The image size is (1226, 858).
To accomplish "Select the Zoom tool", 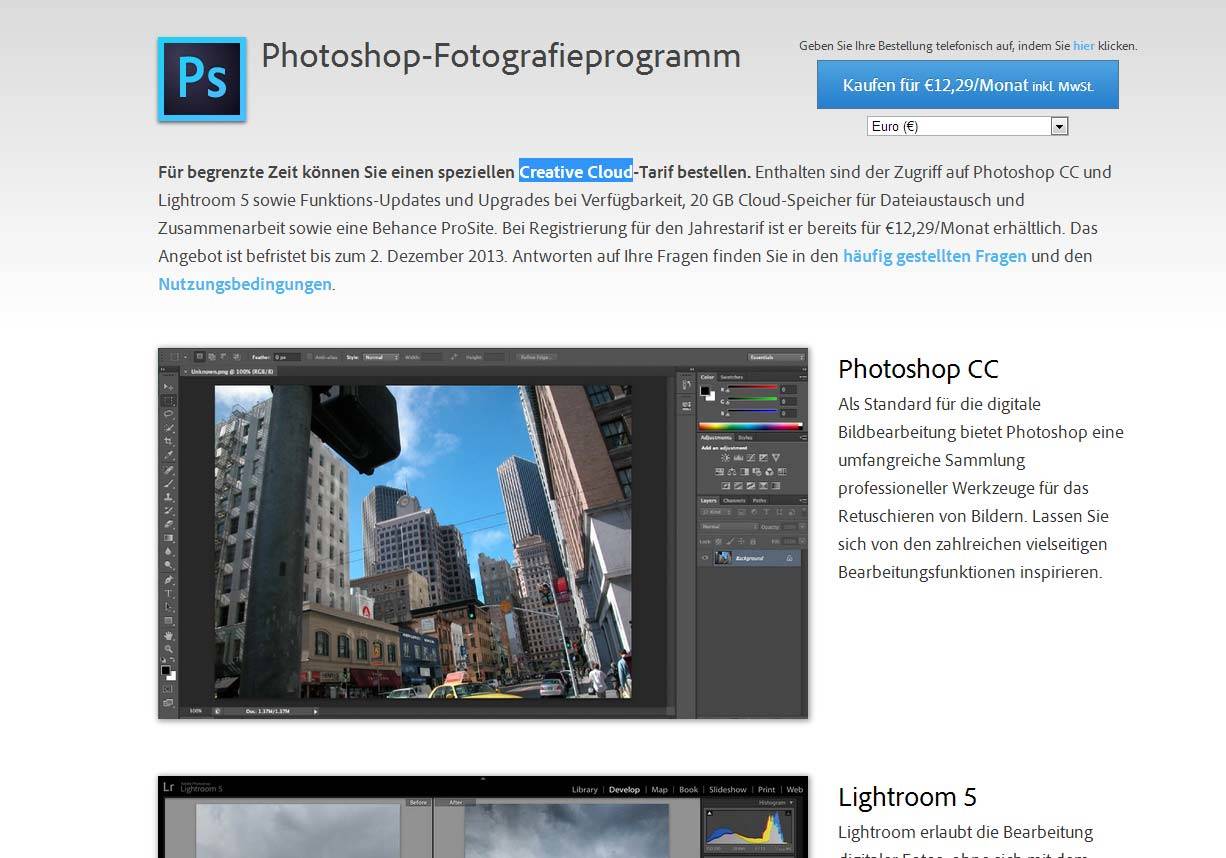I will pyautogui.click(x=168, y=648).
